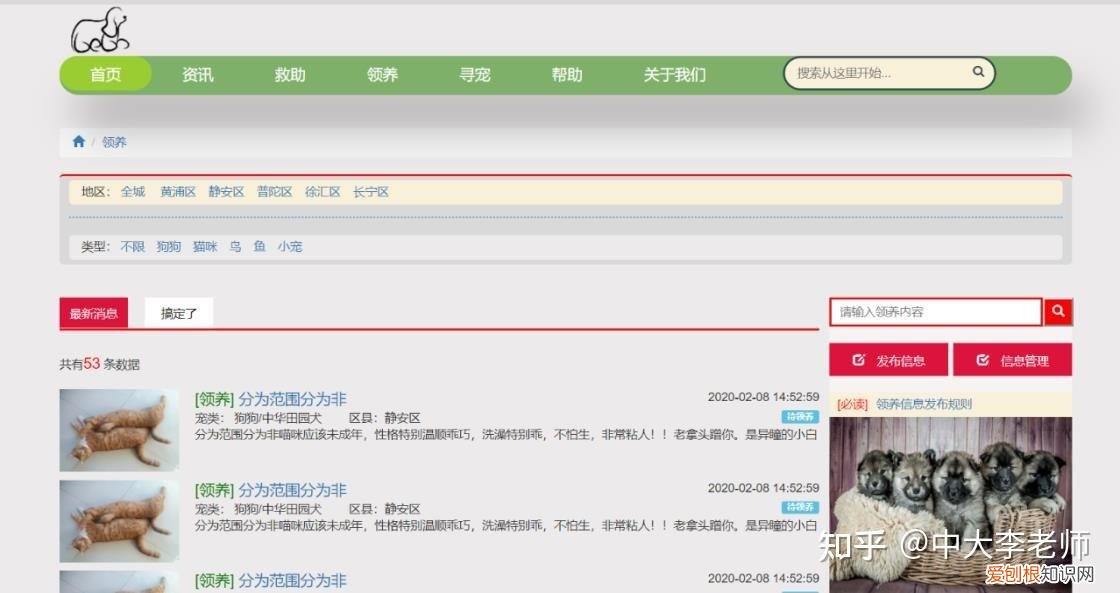Select pet type 鸟
Image resolution: width=1120 pixels, height=593 pixels.
[x=236, y=246]
